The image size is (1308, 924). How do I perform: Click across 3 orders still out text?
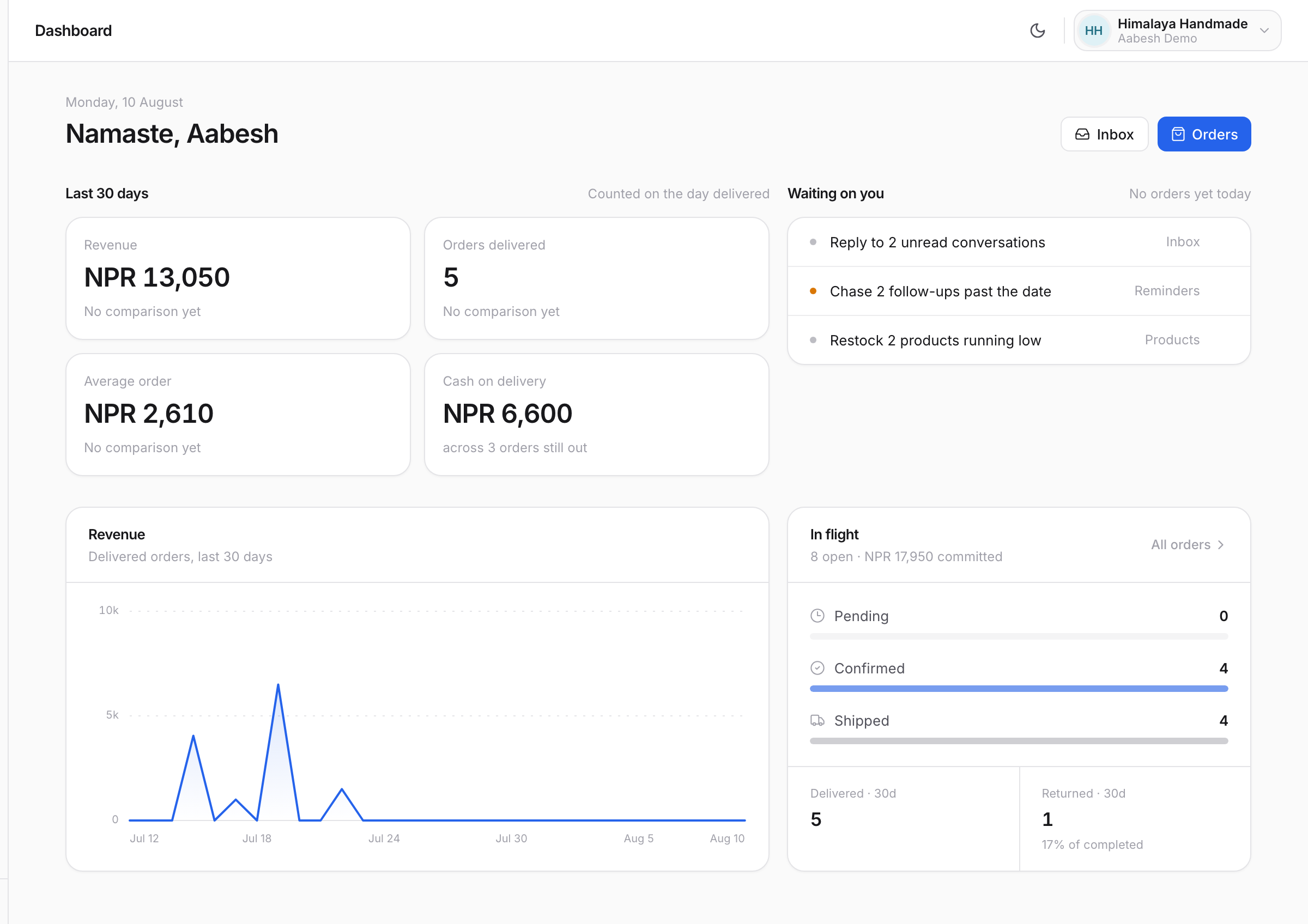[514, 447]
